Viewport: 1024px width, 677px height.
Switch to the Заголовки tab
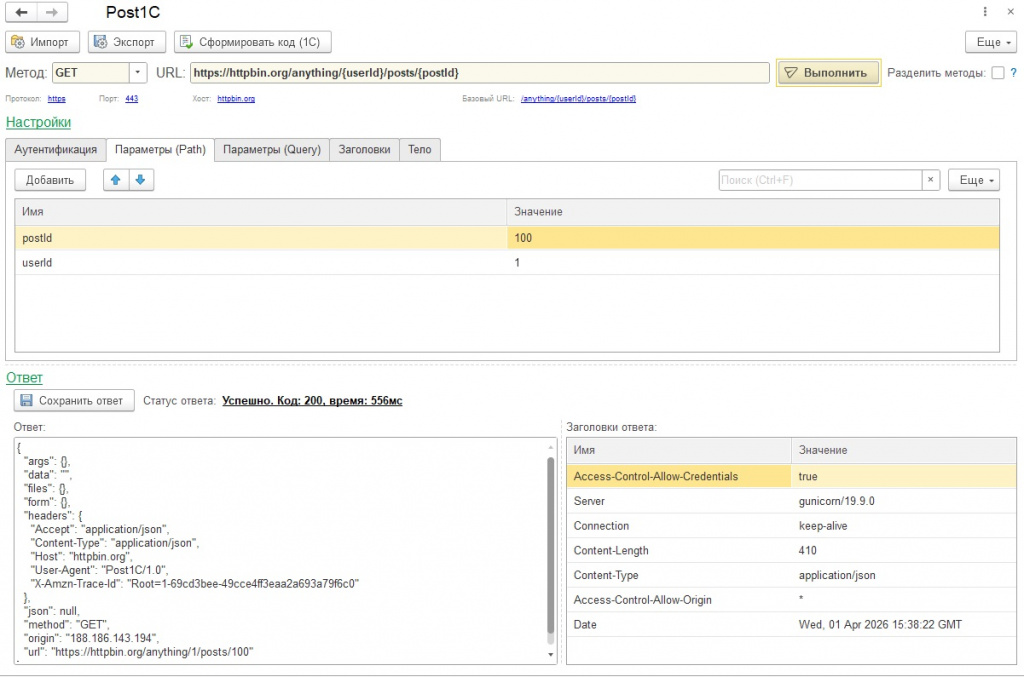coord(364,150)
